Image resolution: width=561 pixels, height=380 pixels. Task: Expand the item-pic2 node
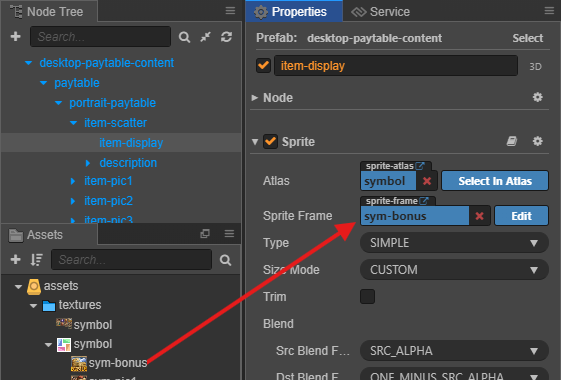pyautogui.click(x=73, y=201)
